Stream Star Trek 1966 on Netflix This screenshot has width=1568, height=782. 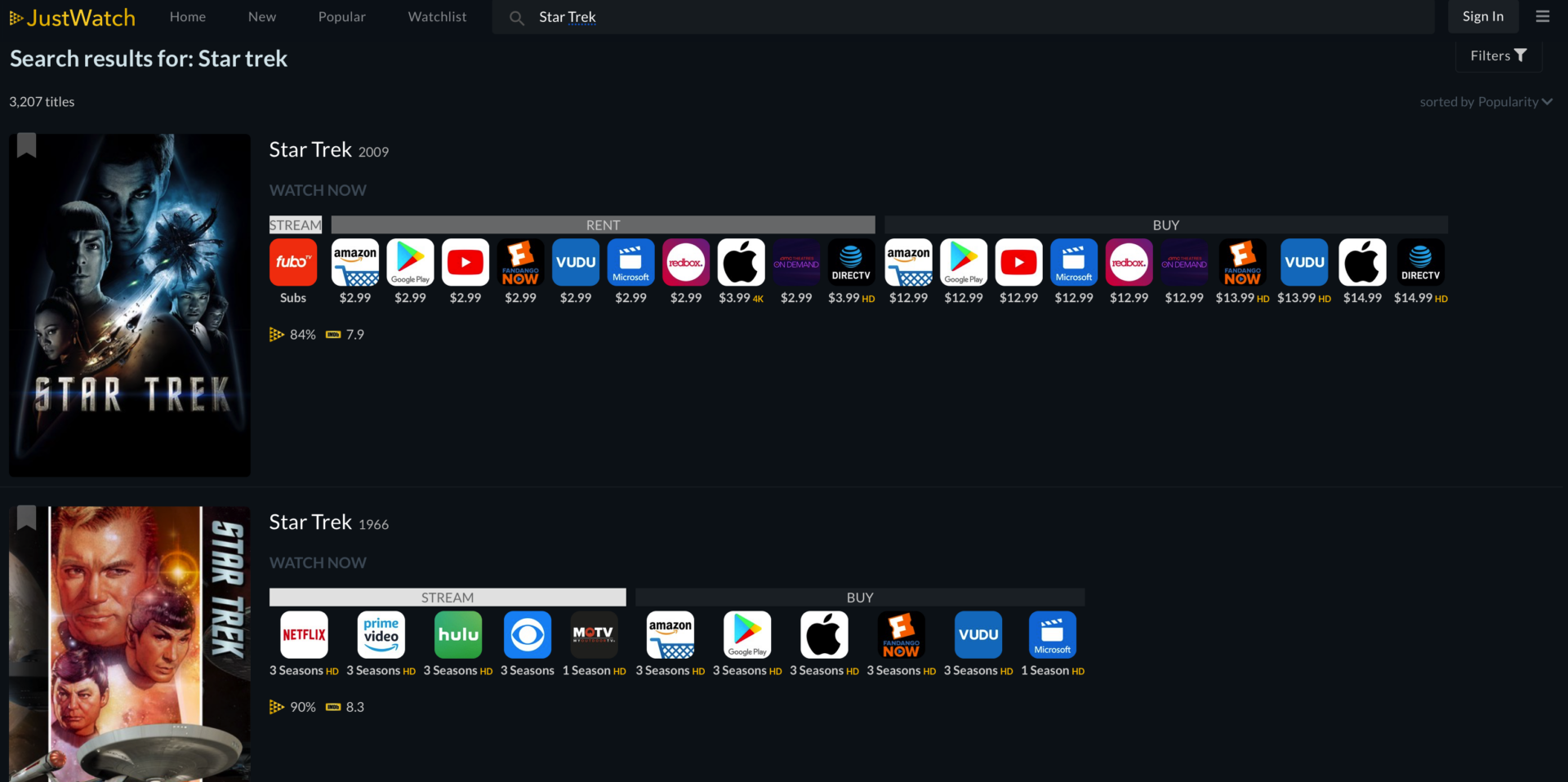pos(304,634)
